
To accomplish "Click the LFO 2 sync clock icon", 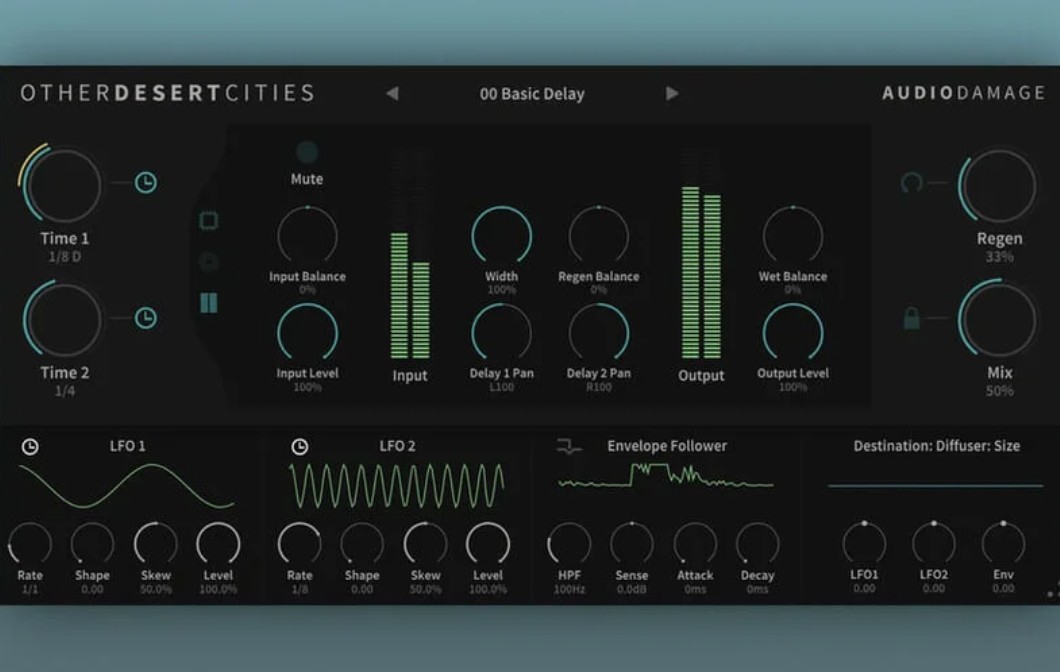I will tap(300, 447).
